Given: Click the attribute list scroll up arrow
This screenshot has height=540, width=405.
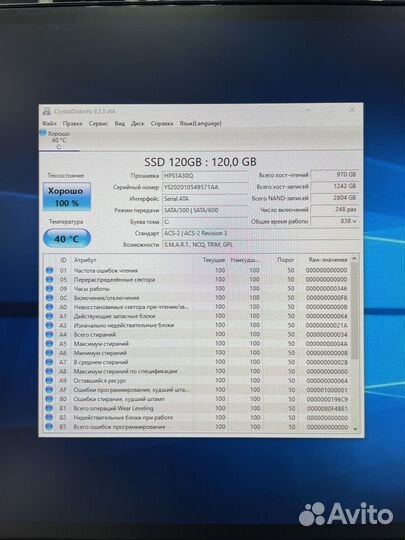Looking at the screenshot, I should click(x=355, y=259).
